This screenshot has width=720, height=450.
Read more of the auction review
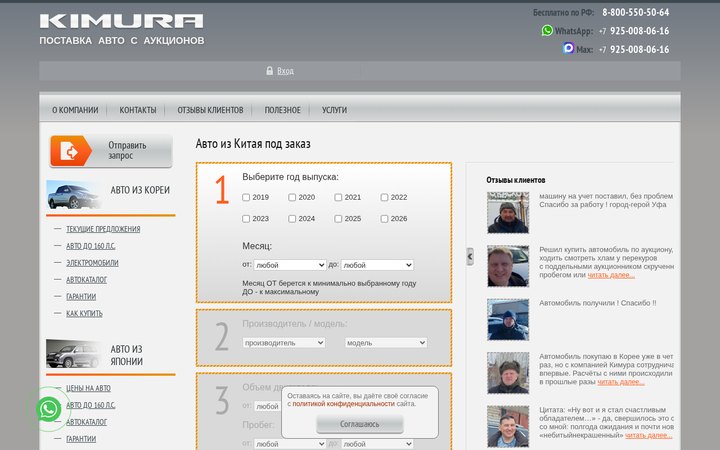pos(611,275)
